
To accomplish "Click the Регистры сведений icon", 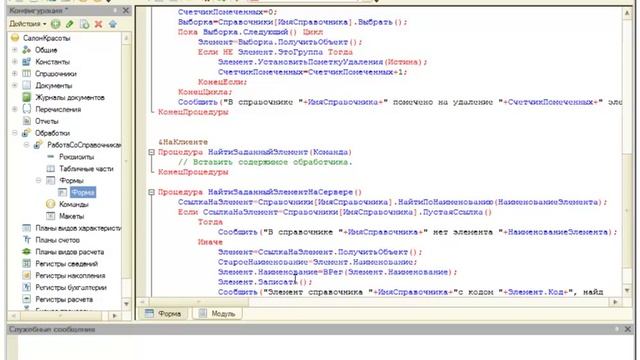I will (27, 263).
